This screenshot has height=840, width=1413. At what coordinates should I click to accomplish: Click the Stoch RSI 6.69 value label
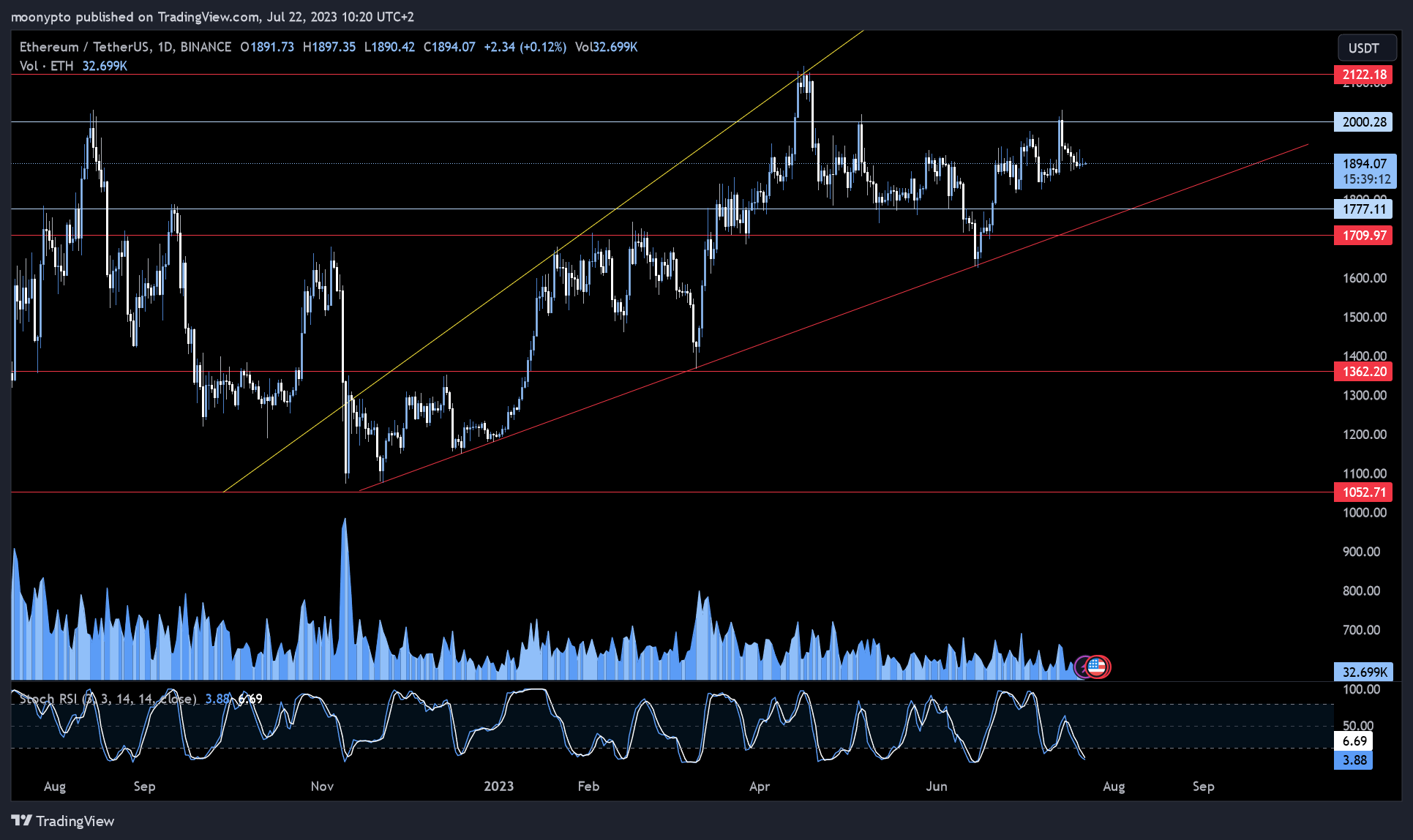(x=1354, y=741)
